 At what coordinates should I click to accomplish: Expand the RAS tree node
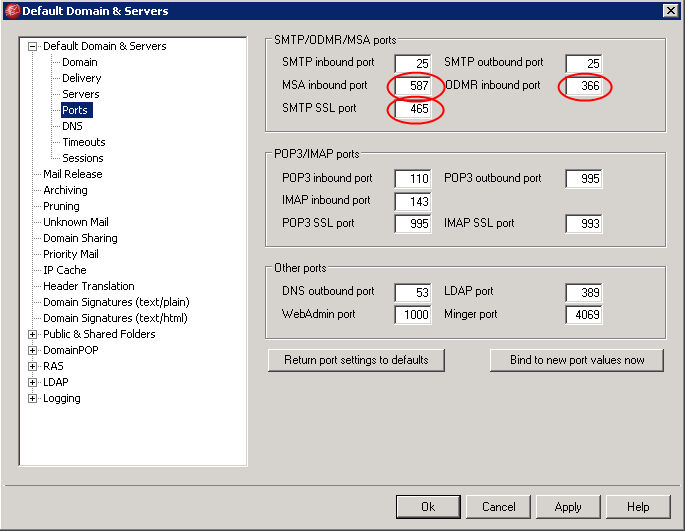point(32,366)
